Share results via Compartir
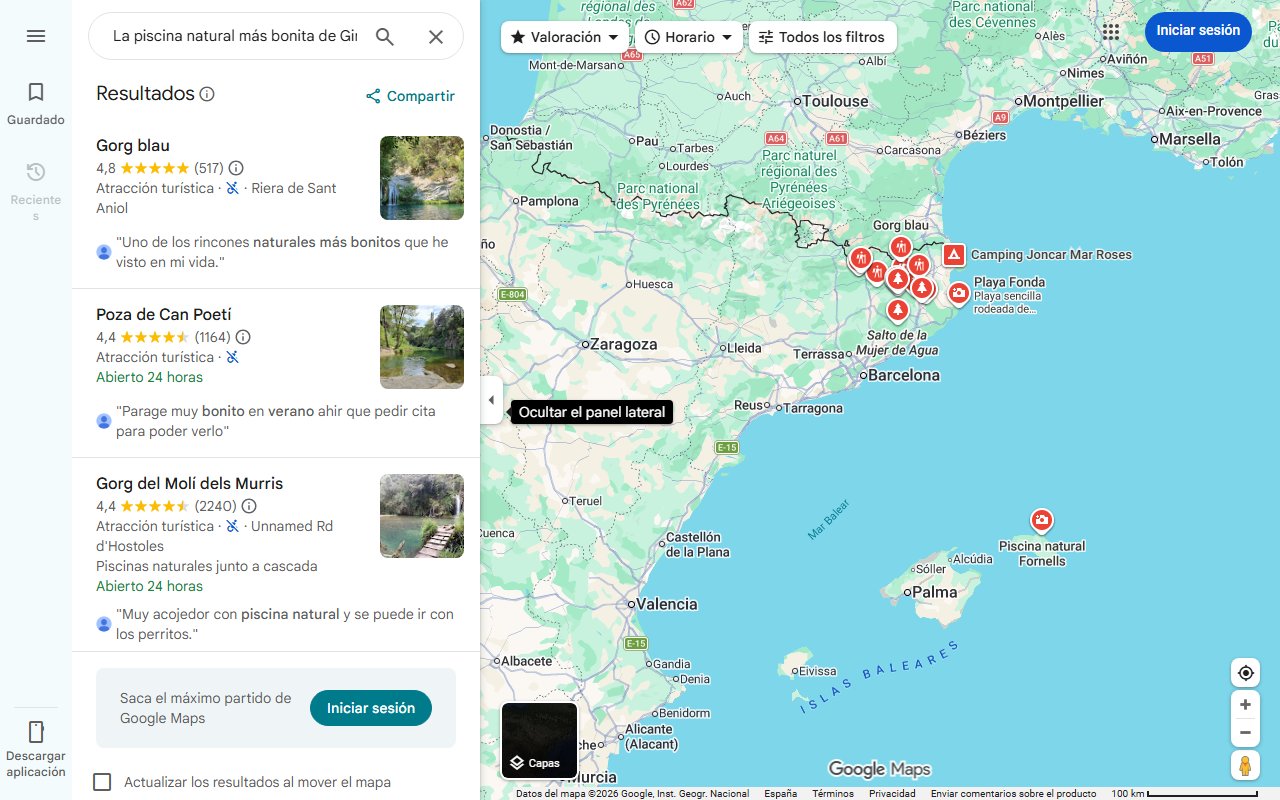This screenshot has height=800, width=1280. tap(410, 96)
